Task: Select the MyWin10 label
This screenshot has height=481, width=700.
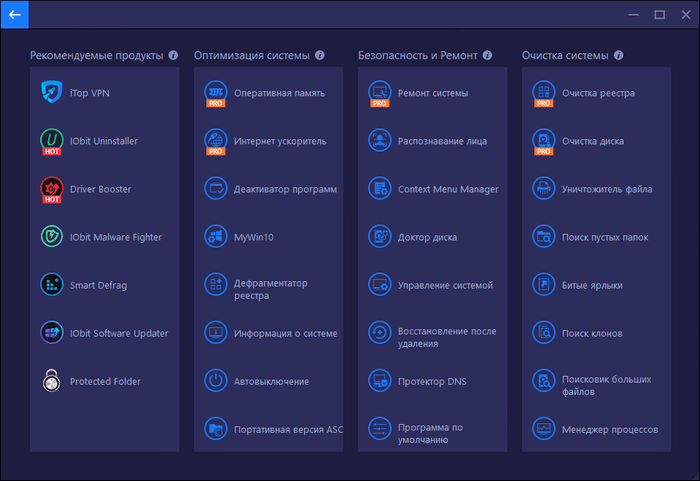Action: pos(254,237)
